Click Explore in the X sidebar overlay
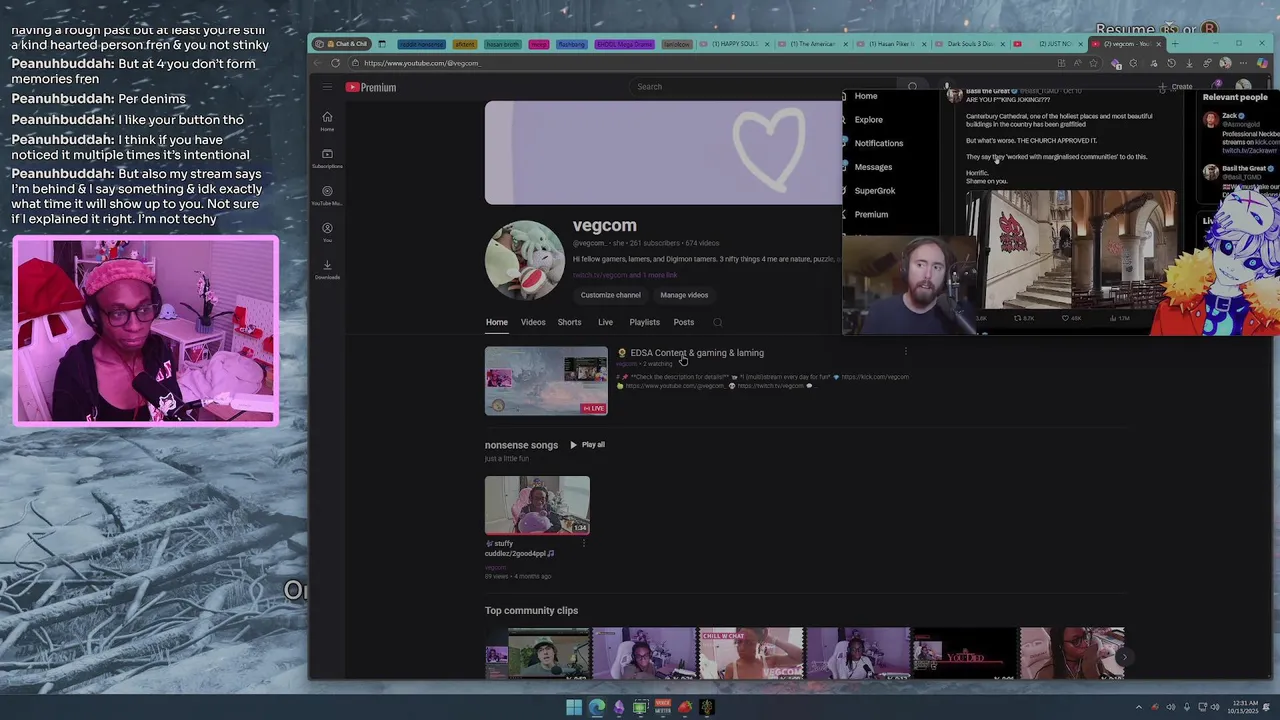 [x=868, y=119]
